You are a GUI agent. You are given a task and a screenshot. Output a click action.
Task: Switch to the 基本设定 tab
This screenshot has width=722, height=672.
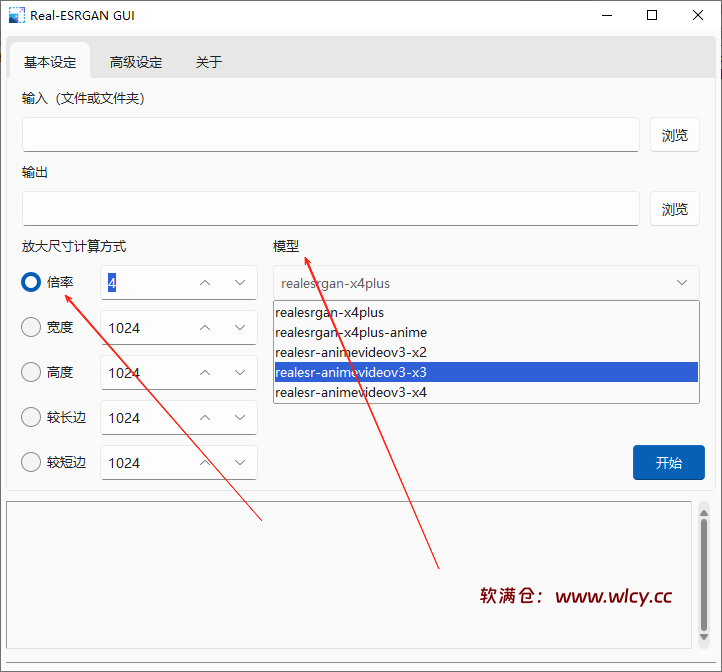point(50,61)
